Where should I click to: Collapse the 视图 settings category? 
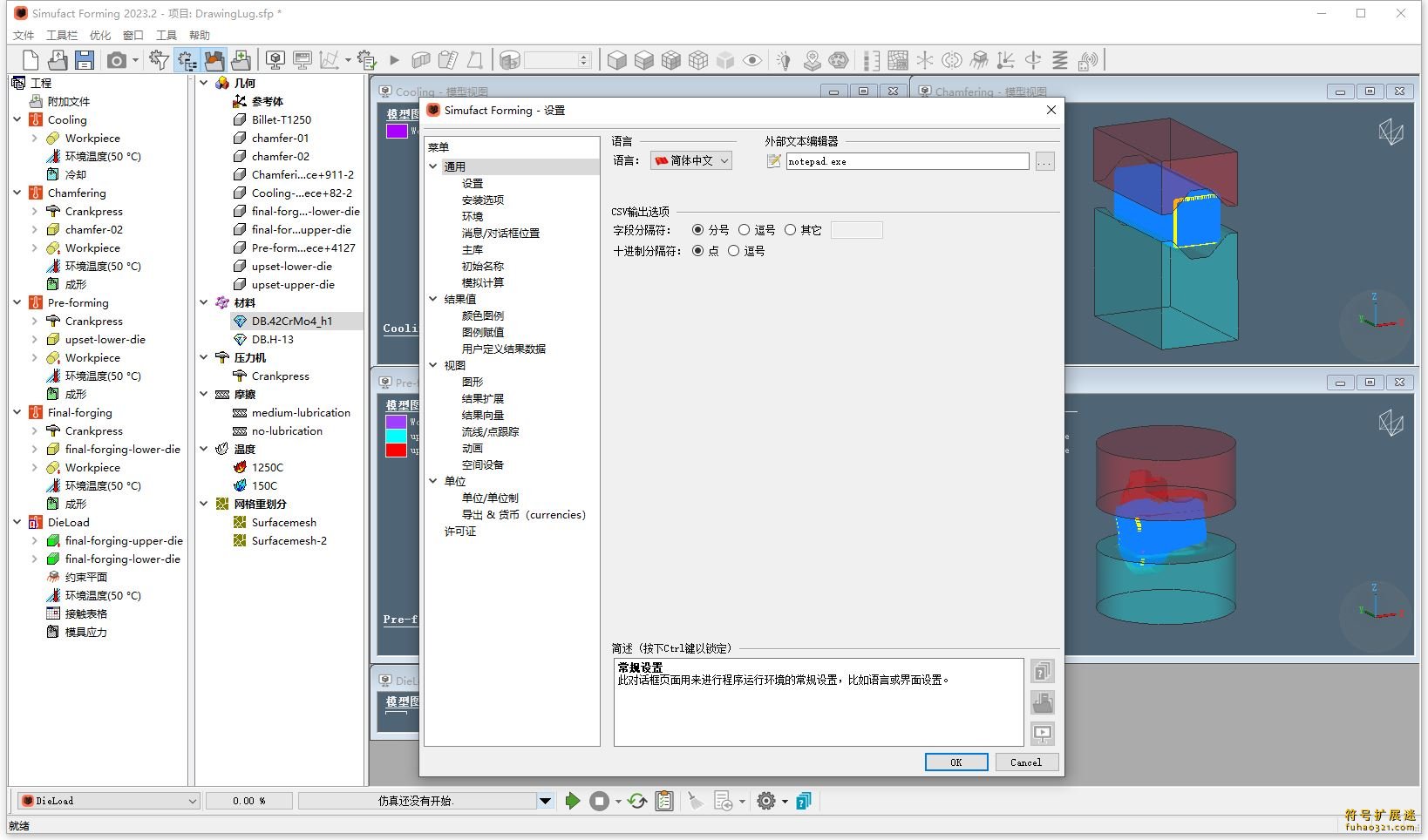(x=433, y=365)
